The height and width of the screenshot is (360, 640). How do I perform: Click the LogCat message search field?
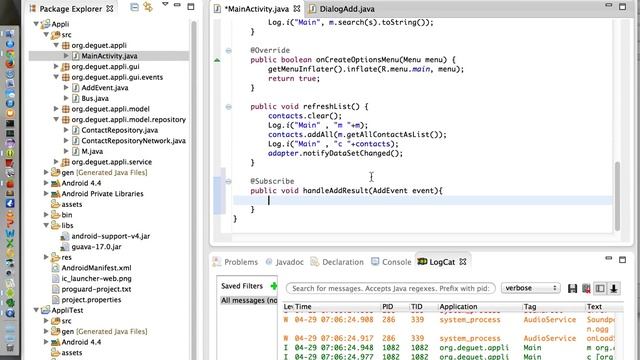[391, 289]
